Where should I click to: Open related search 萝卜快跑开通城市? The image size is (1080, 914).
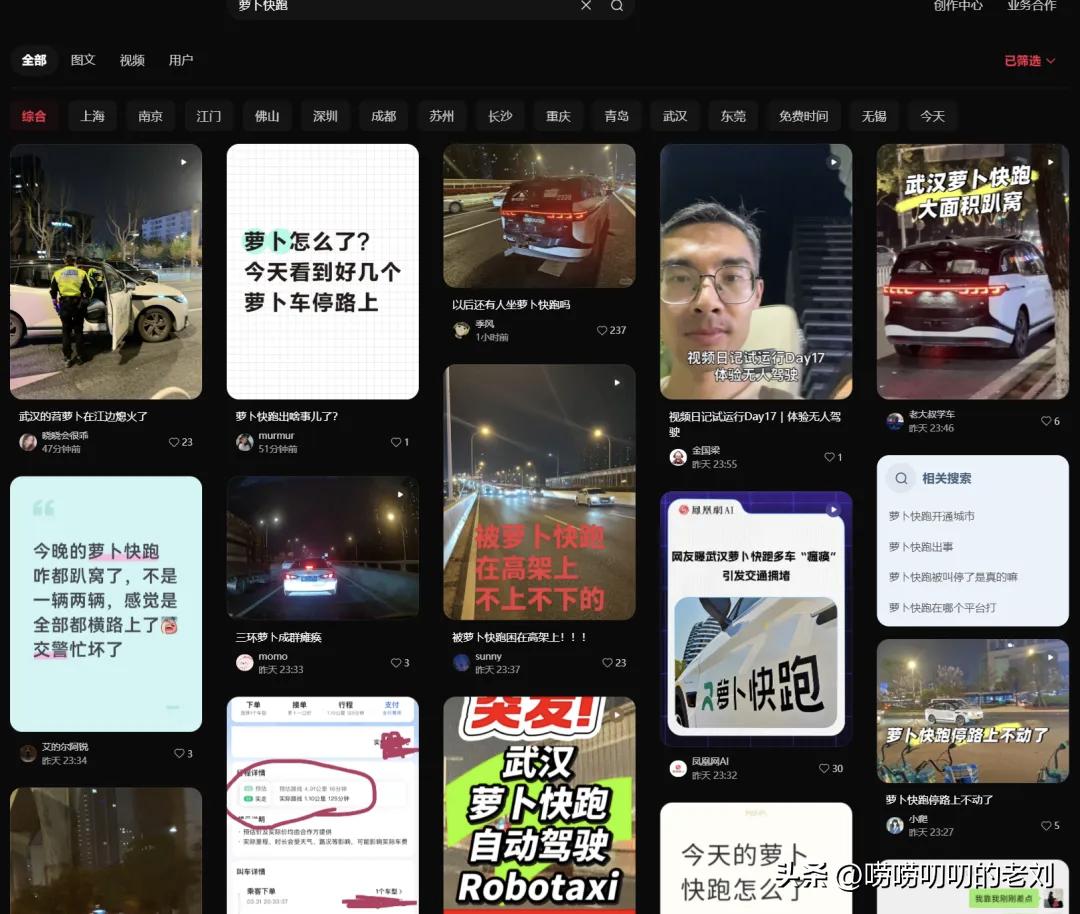tap(931, 517)
